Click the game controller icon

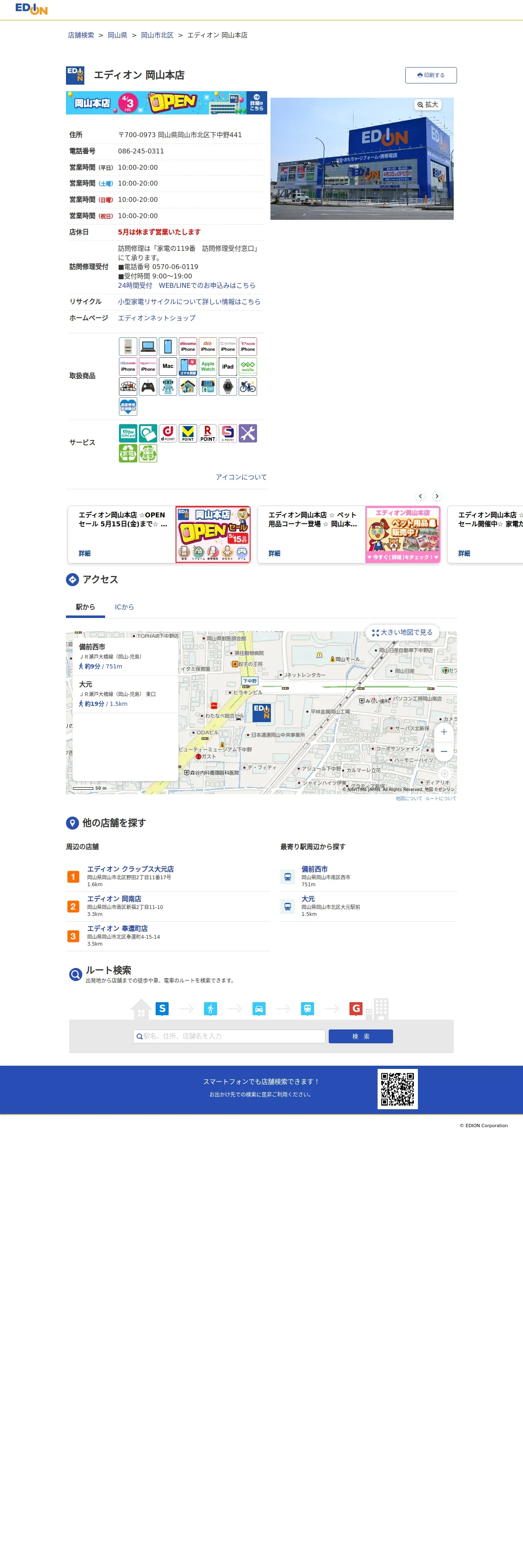[x=148, y=387]
